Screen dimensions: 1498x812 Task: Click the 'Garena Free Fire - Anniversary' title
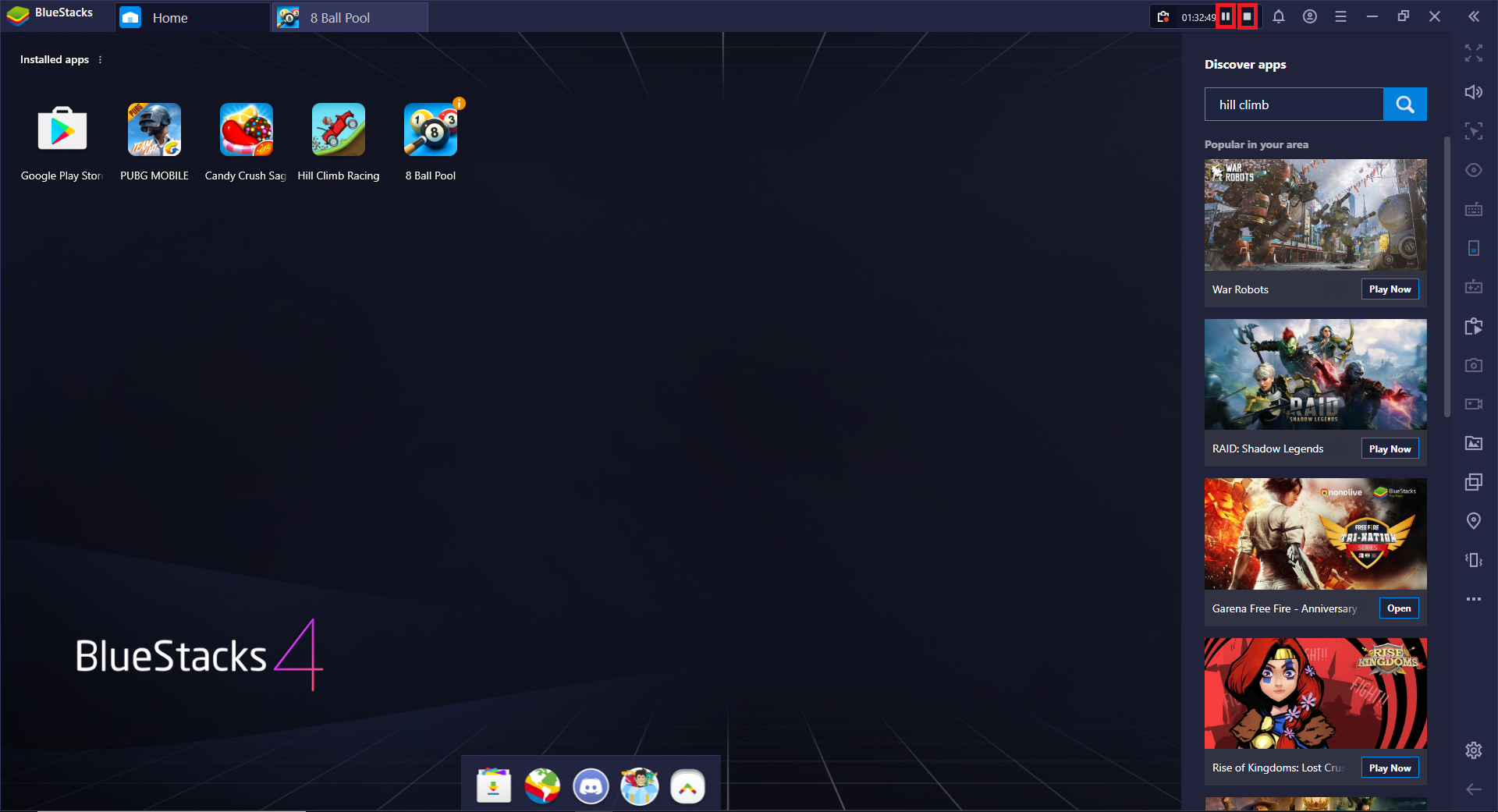[x=1285, y=608]
